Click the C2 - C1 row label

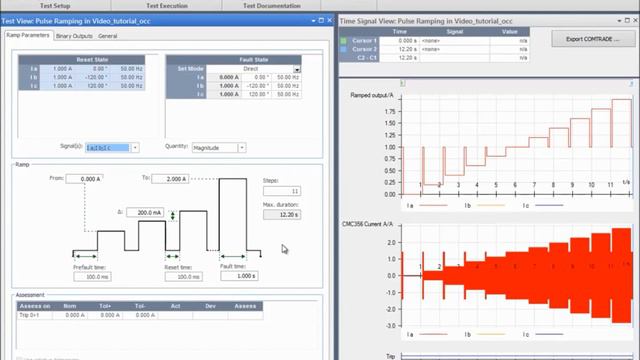[359, 58]
